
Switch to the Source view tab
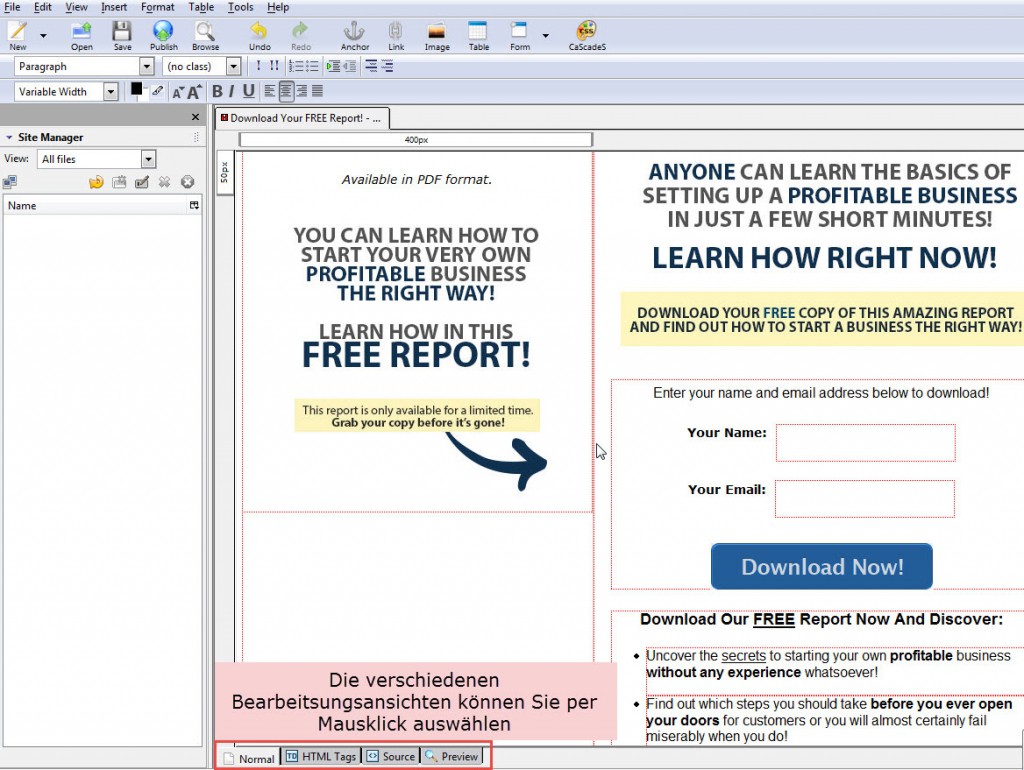(x=390, y=757)
